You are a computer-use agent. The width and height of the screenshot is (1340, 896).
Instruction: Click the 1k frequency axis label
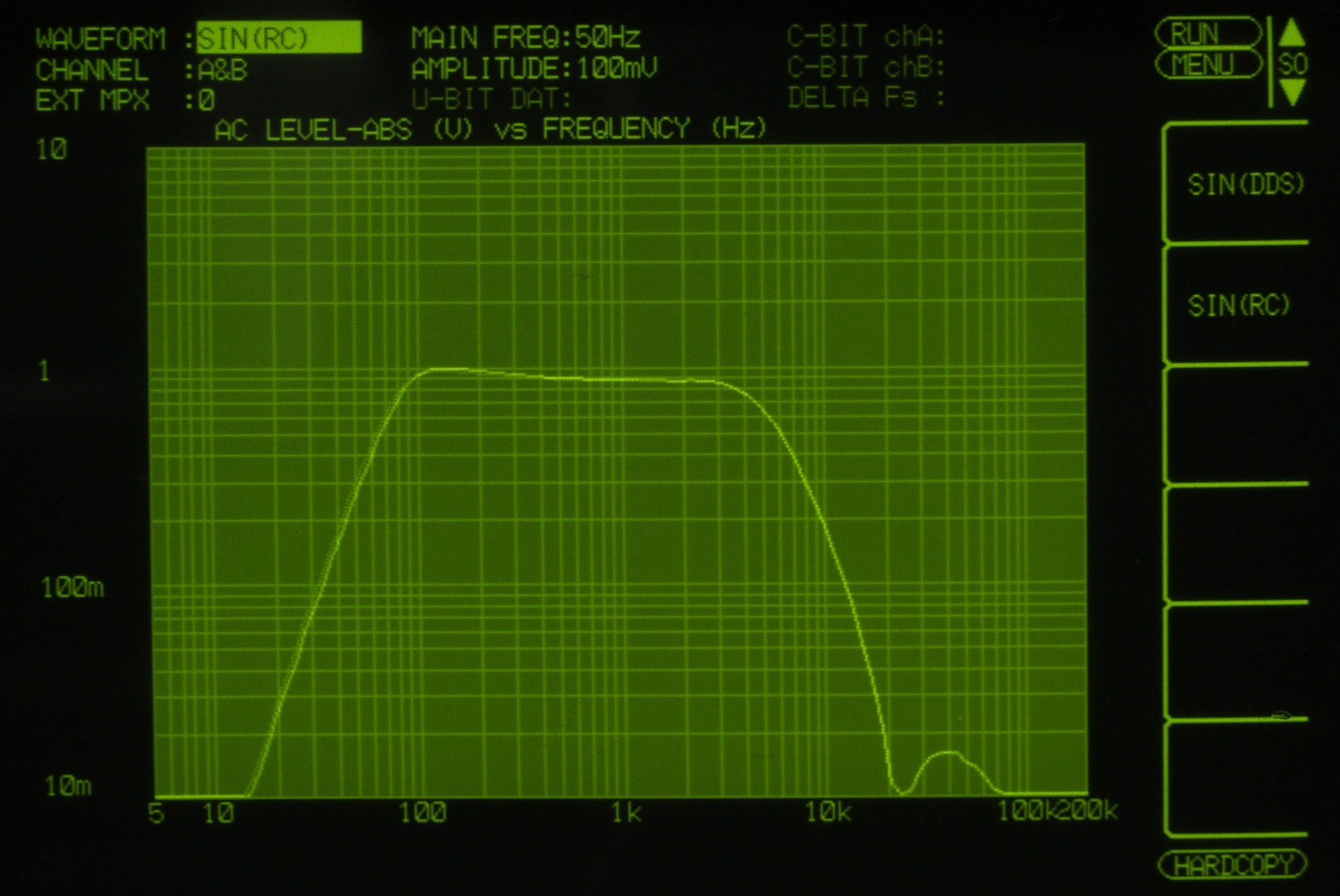point(627,813)
